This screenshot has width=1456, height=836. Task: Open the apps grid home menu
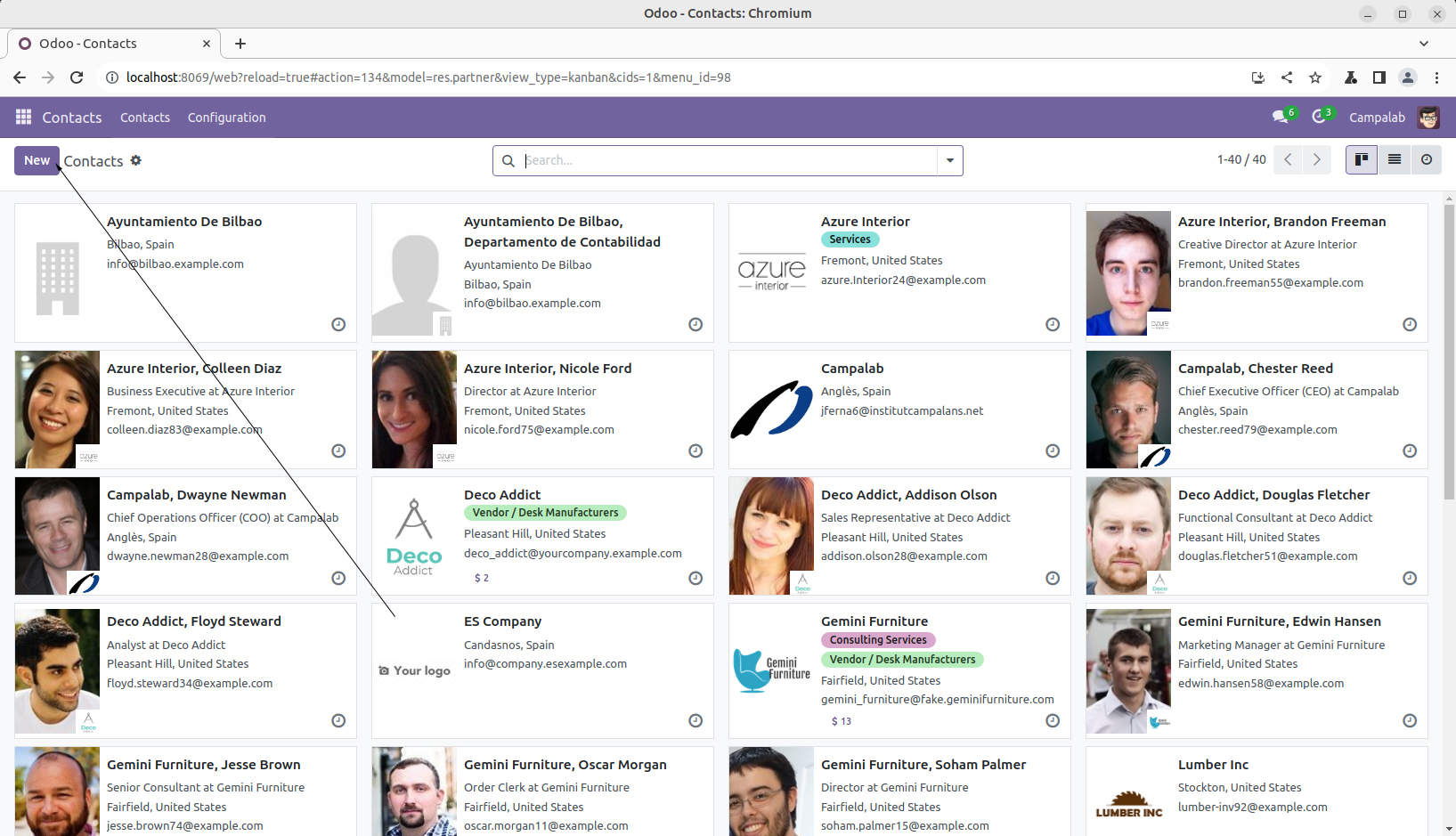point(23,118)
